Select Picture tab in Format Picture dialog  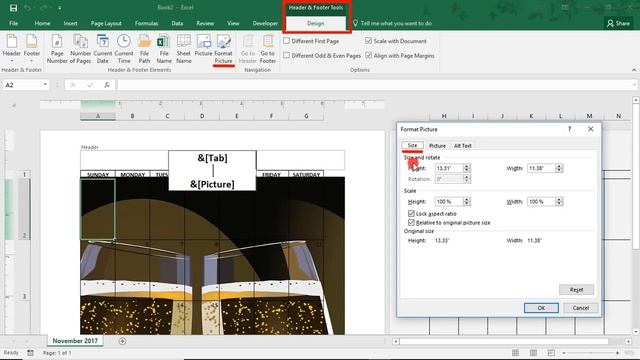click(x=437, y=146)
